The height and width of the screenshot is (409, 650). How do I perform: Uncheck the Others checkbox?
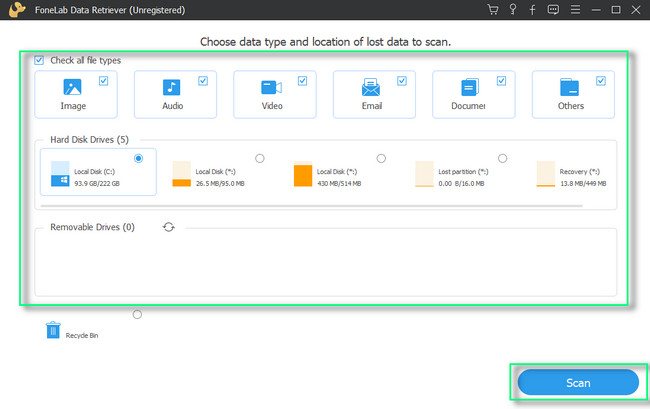[601, 81]
